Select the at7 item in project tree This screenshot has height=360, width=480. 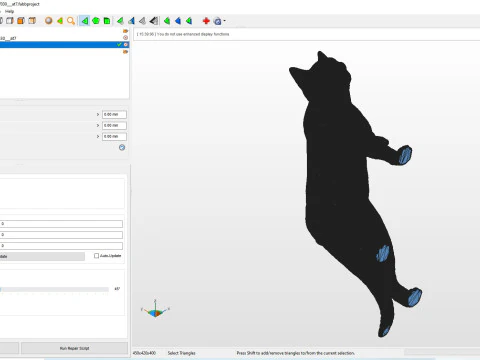point(8,38)
